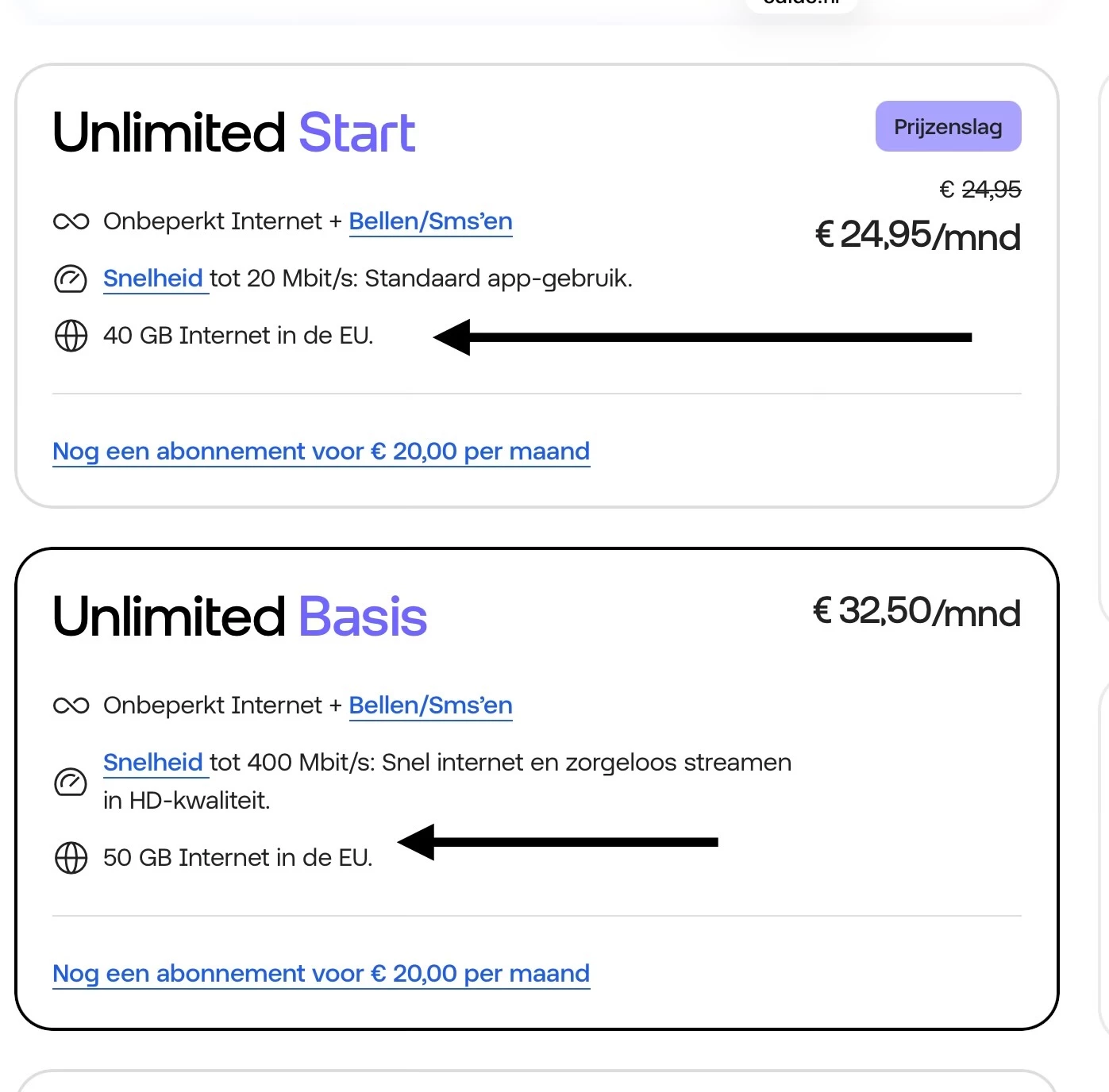
Task: Click the Prijzenslag badge
Action: point(948,127)
